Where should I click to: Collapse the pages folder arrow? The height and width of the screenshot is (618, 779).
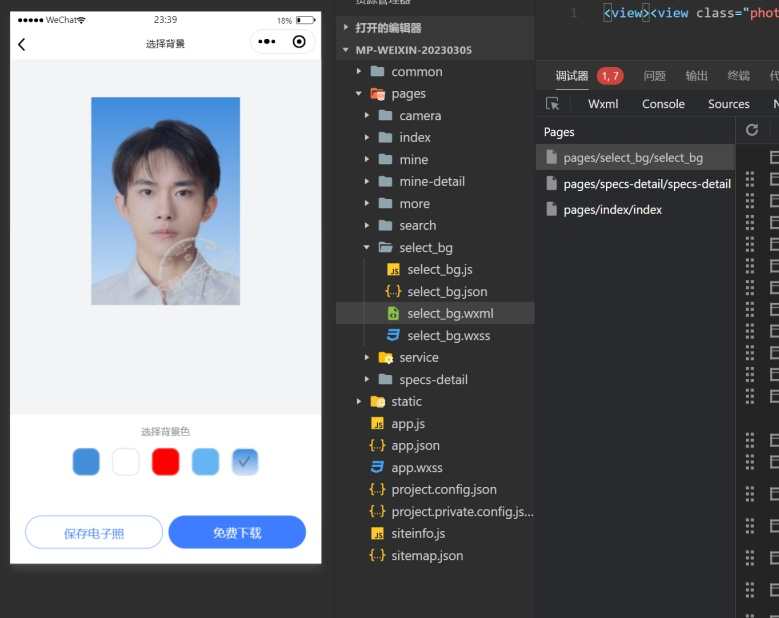pos(359,93)
